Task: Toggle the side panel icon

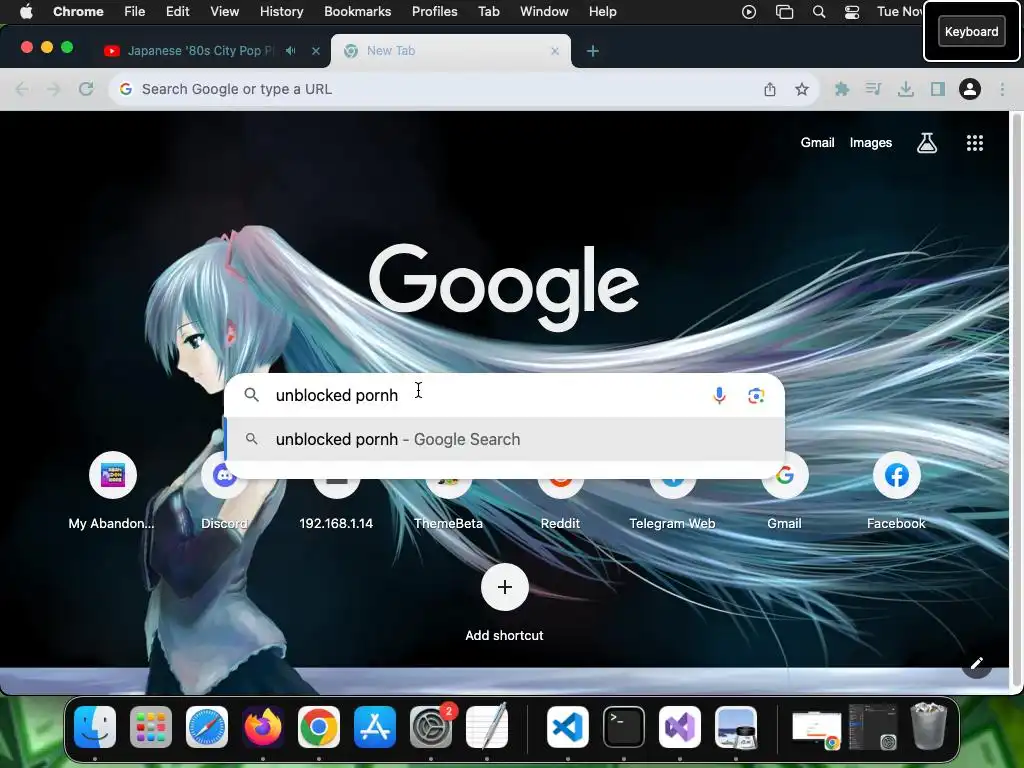Action: click(938, 89)
